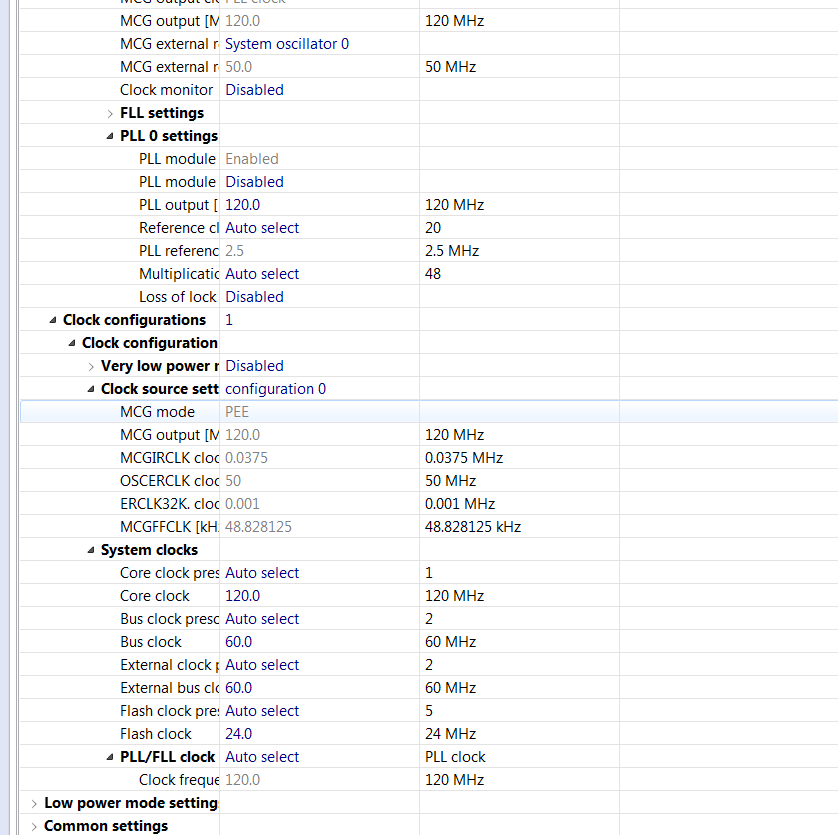Select the MCGFFCLK [kHz] row label

click(169, 527)
